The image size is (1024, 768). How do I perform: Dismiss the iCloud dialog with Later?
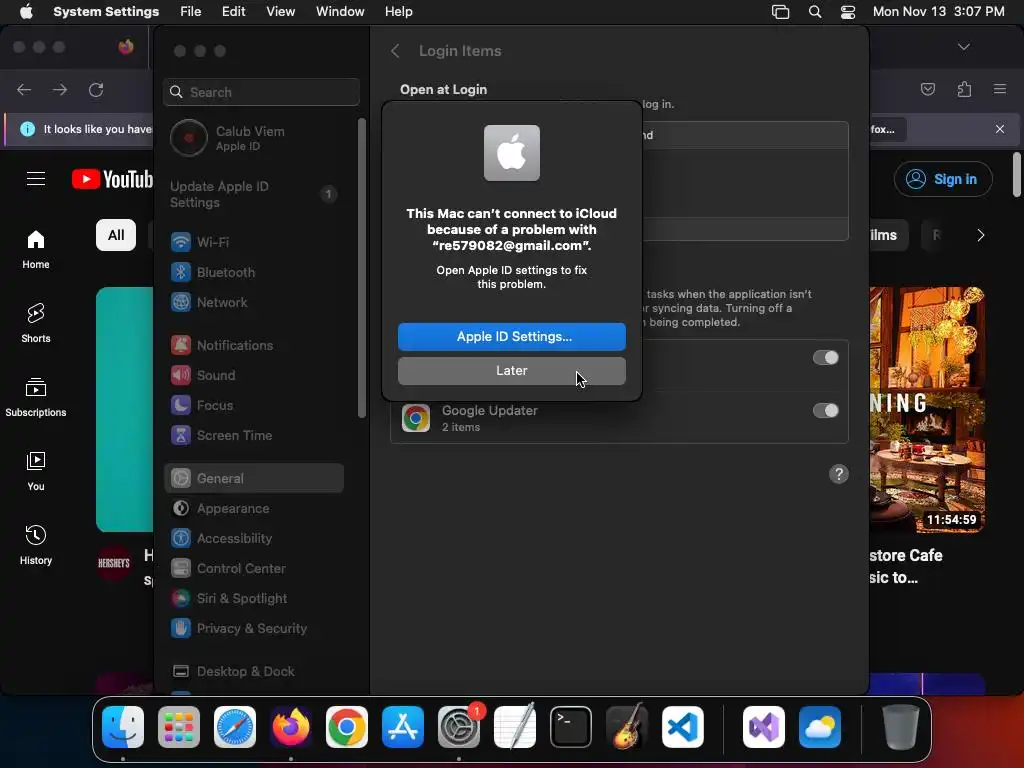point(511,370)
